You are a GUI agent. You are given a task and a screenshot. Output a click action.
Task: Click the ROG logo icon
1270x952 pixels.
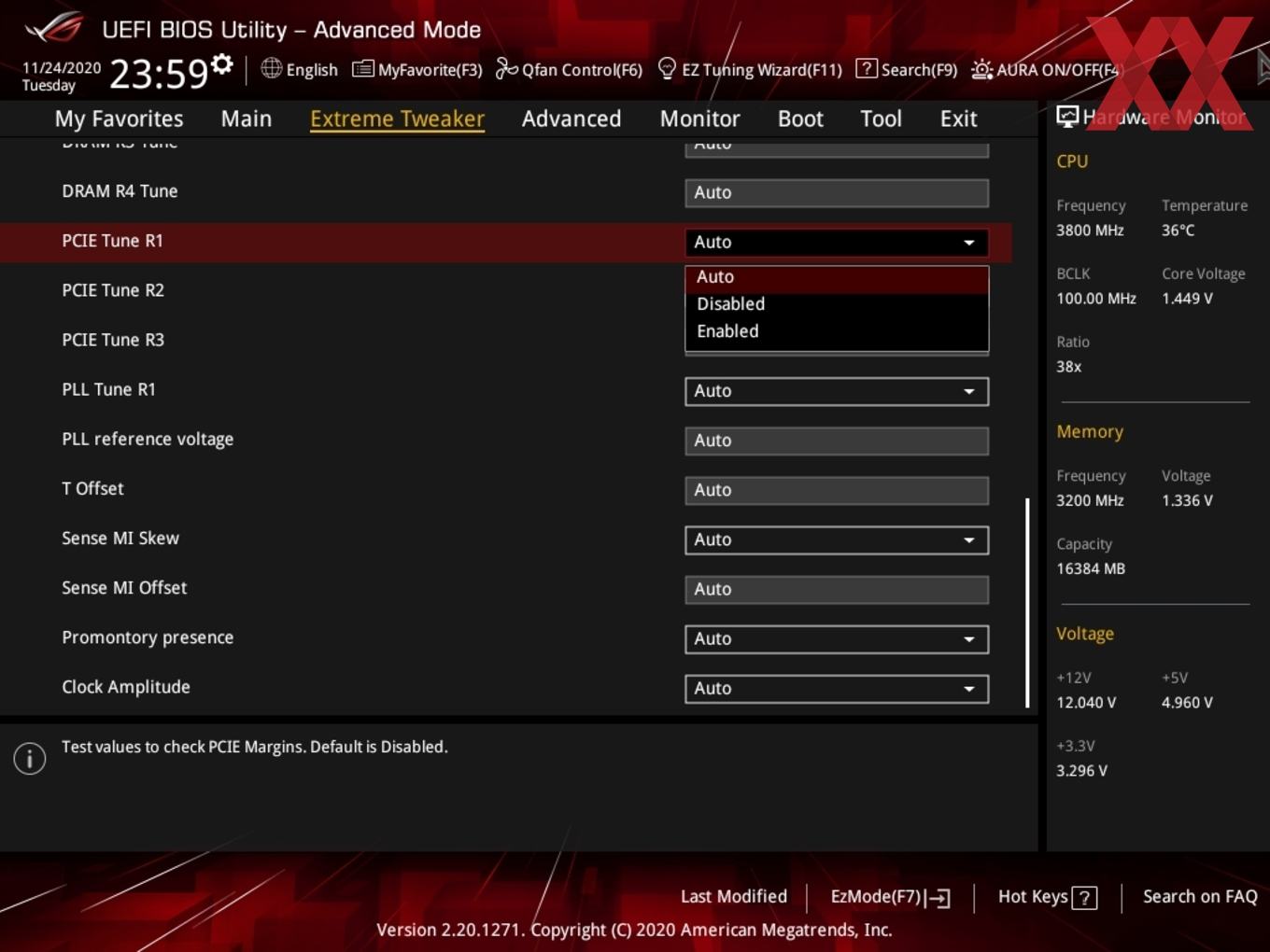click(53, 28)
